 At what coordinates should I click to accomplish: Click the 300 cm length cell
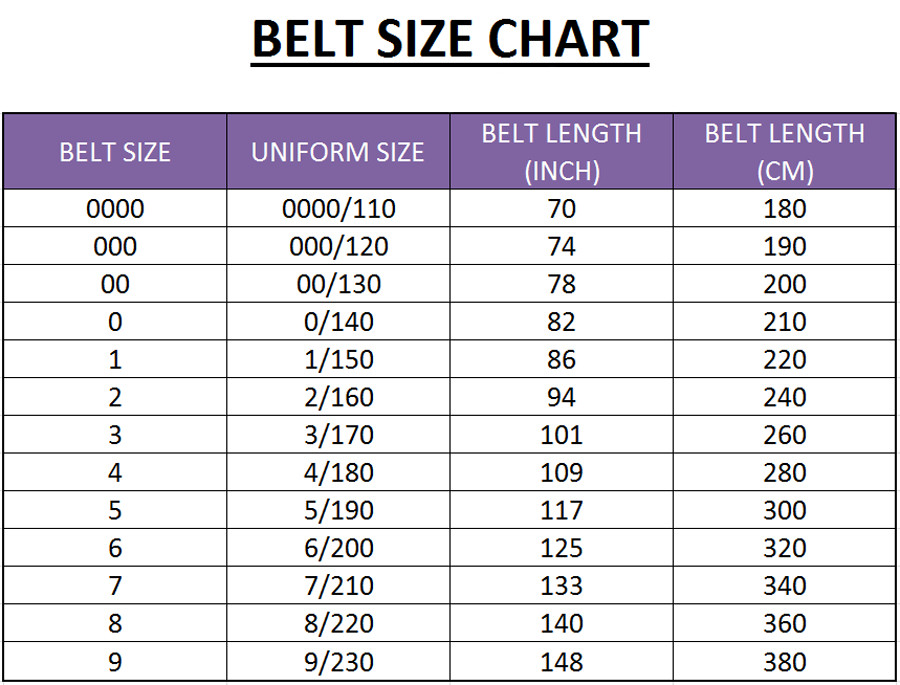(784, 510)
